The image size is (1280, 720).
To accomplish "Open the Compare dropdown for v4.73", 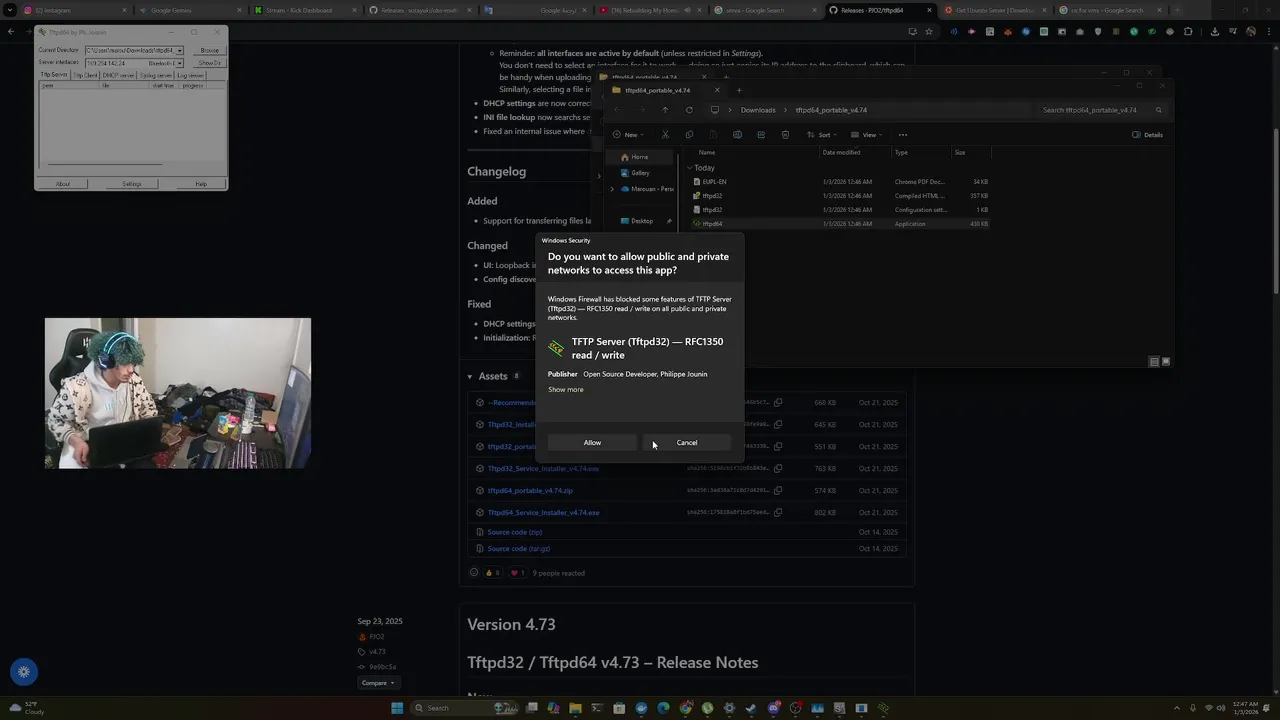I will (378, 683).
